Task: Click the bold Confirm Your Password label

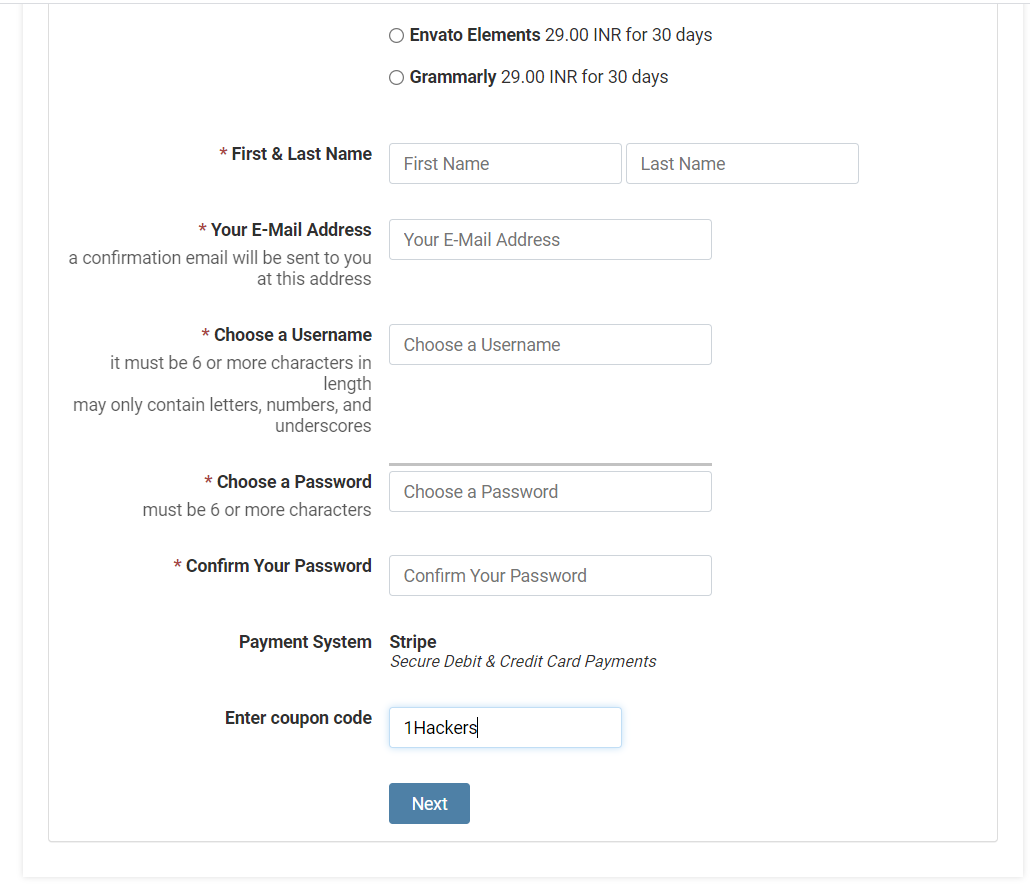Action: [x=278, y=566]
